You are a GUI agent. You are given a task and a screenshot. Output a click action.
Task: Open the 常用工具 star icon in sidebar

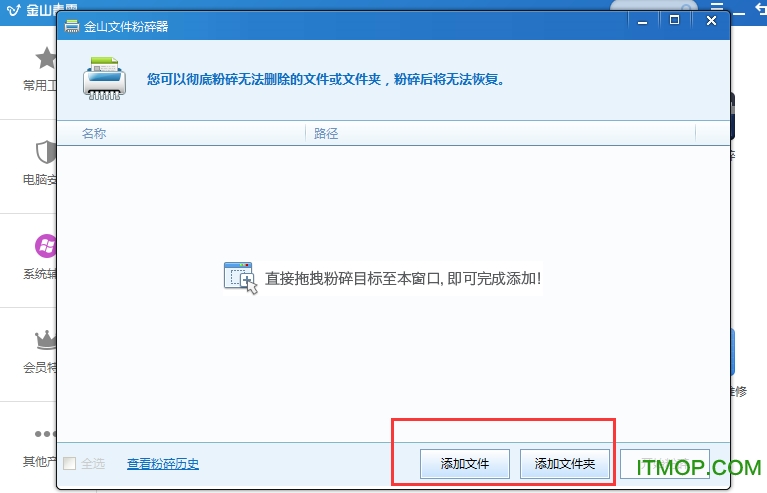coord(45,58)
